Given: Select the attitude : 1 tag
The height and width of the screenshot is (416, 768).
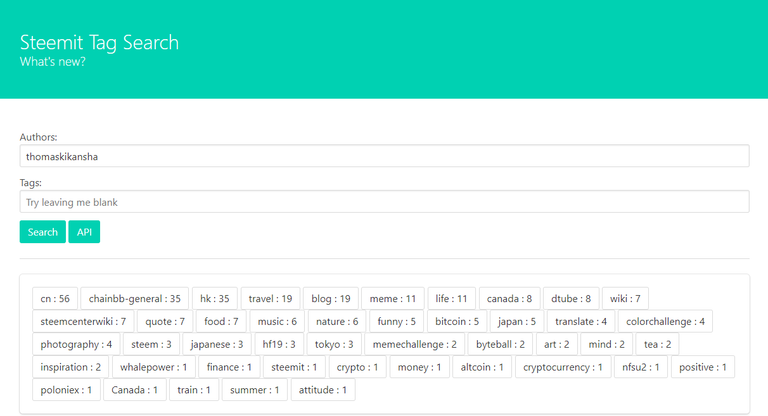Looking at the screenshot, I should click(x=323, y=390).
